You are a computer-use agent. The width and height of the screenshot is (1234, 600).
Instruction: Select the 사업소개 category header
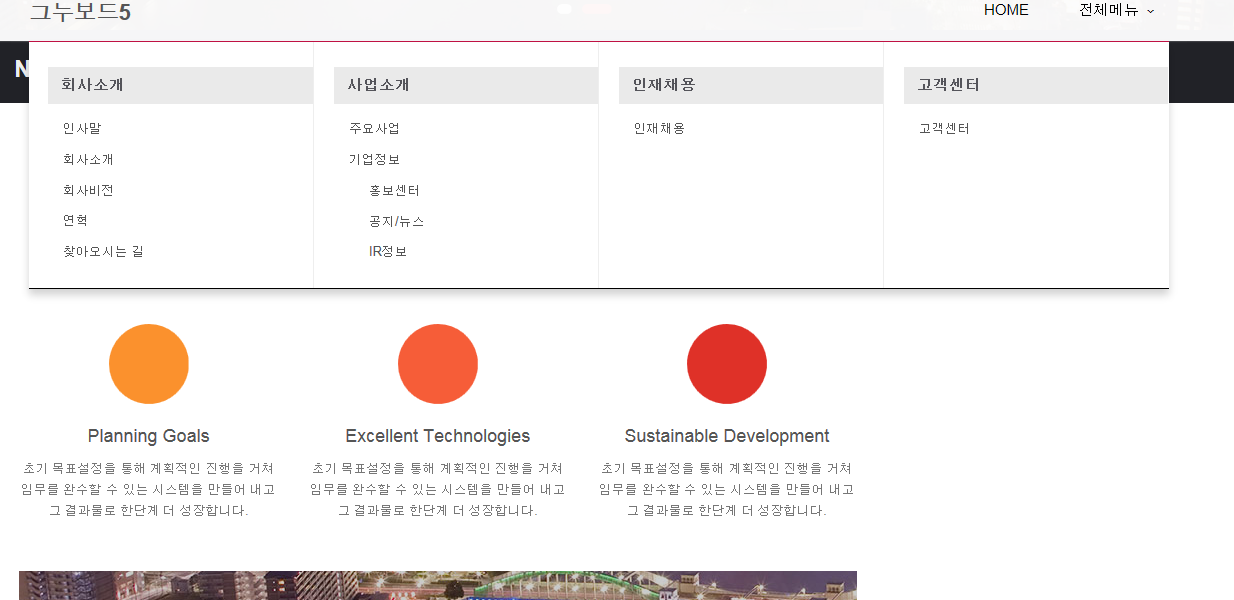pyautogui.click(x=466, y=85)
